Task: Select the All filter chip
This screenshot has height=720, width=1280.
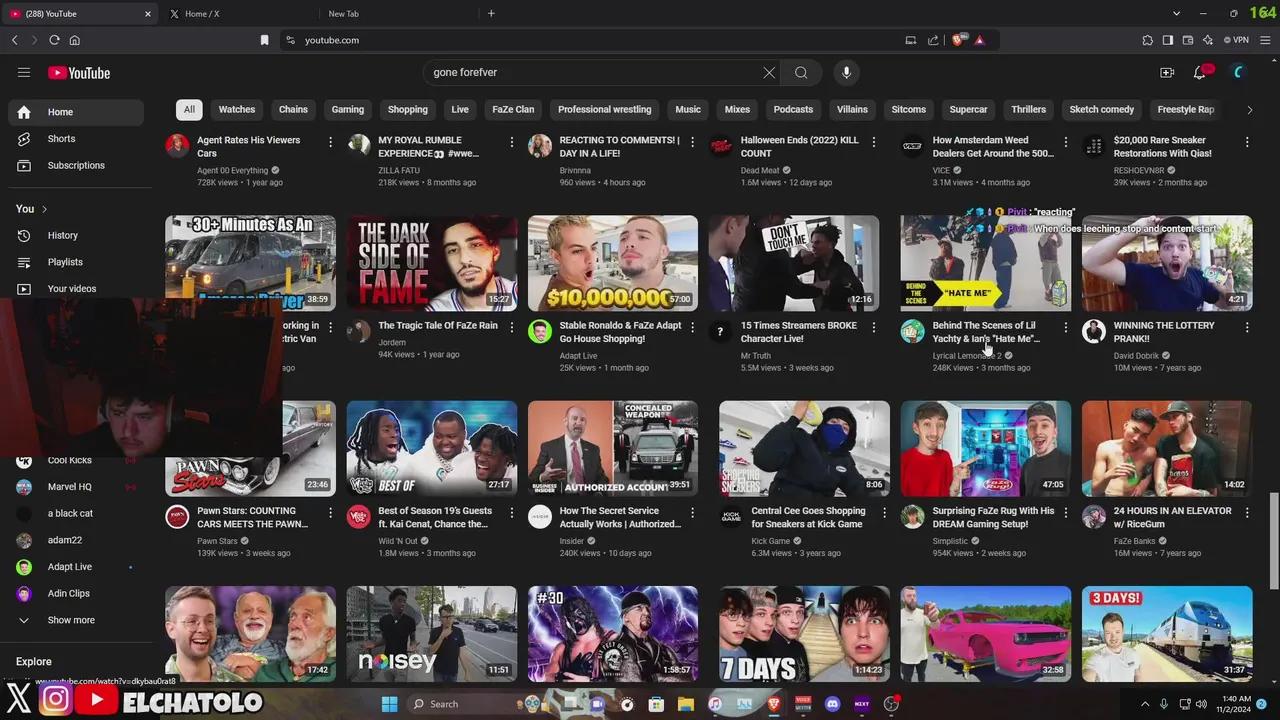Action: tap(189, 109)
